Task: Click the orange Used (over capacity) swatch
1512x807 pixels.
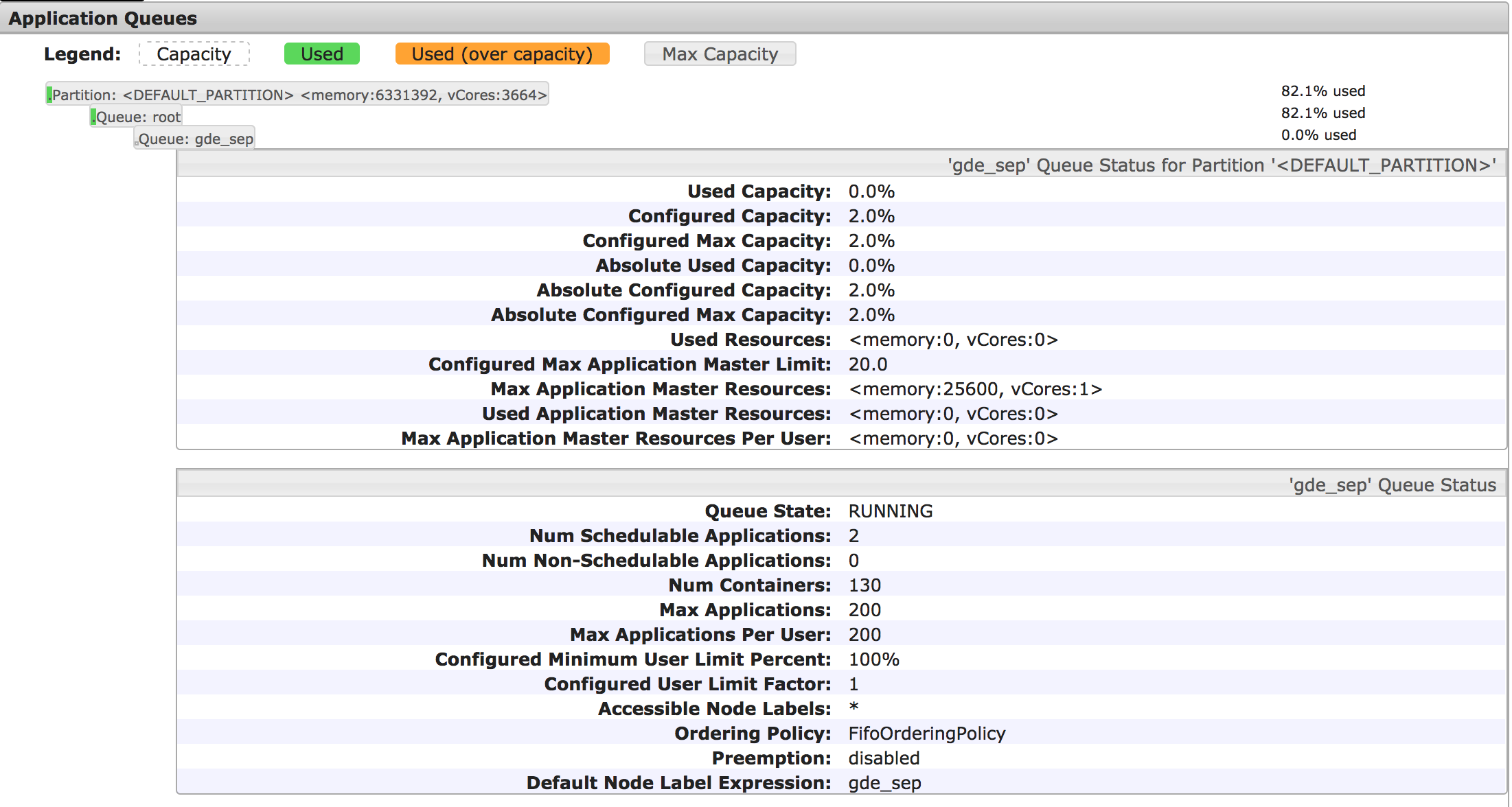Action: [502, 54]
